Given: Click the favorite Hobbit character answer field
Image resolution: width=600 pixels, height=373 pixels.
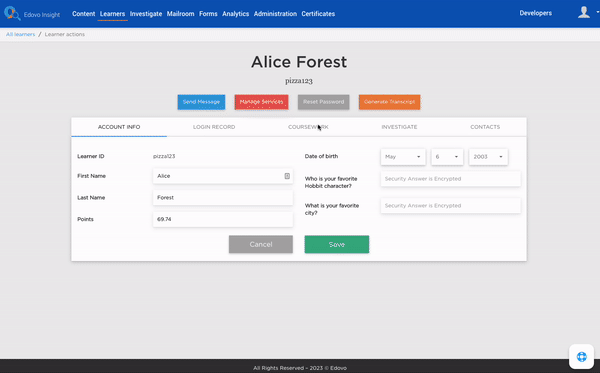Looking at the screenshot, I should click(x=450, y=179).
